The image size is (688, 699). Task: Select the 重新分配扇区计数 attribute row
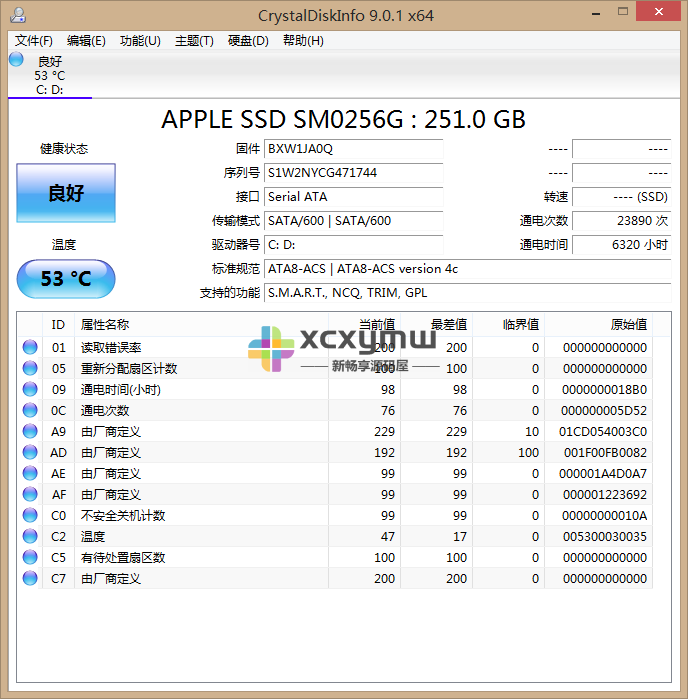[x=335, y=368]
